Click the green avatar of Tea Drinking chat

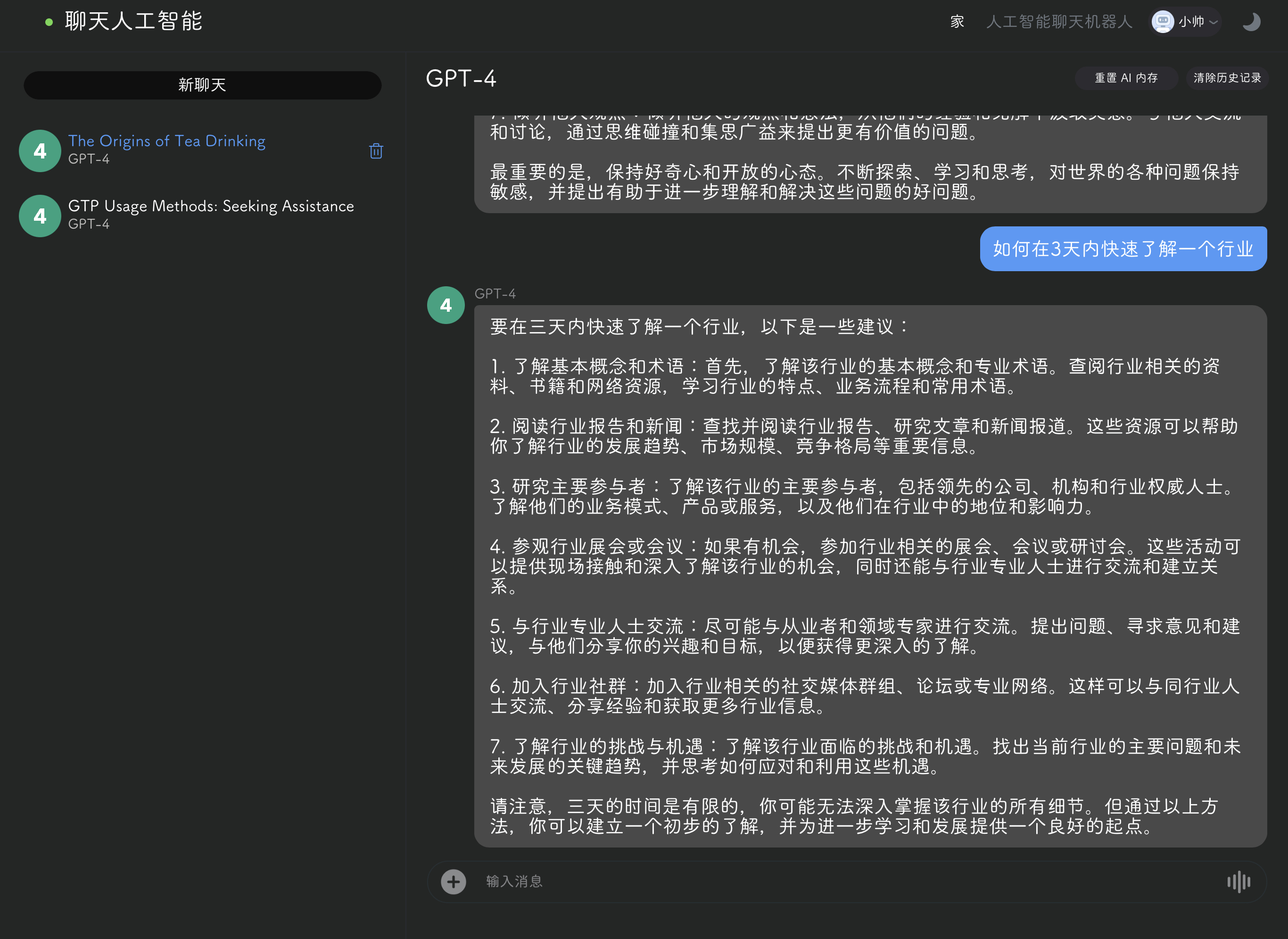click(40, 150)
